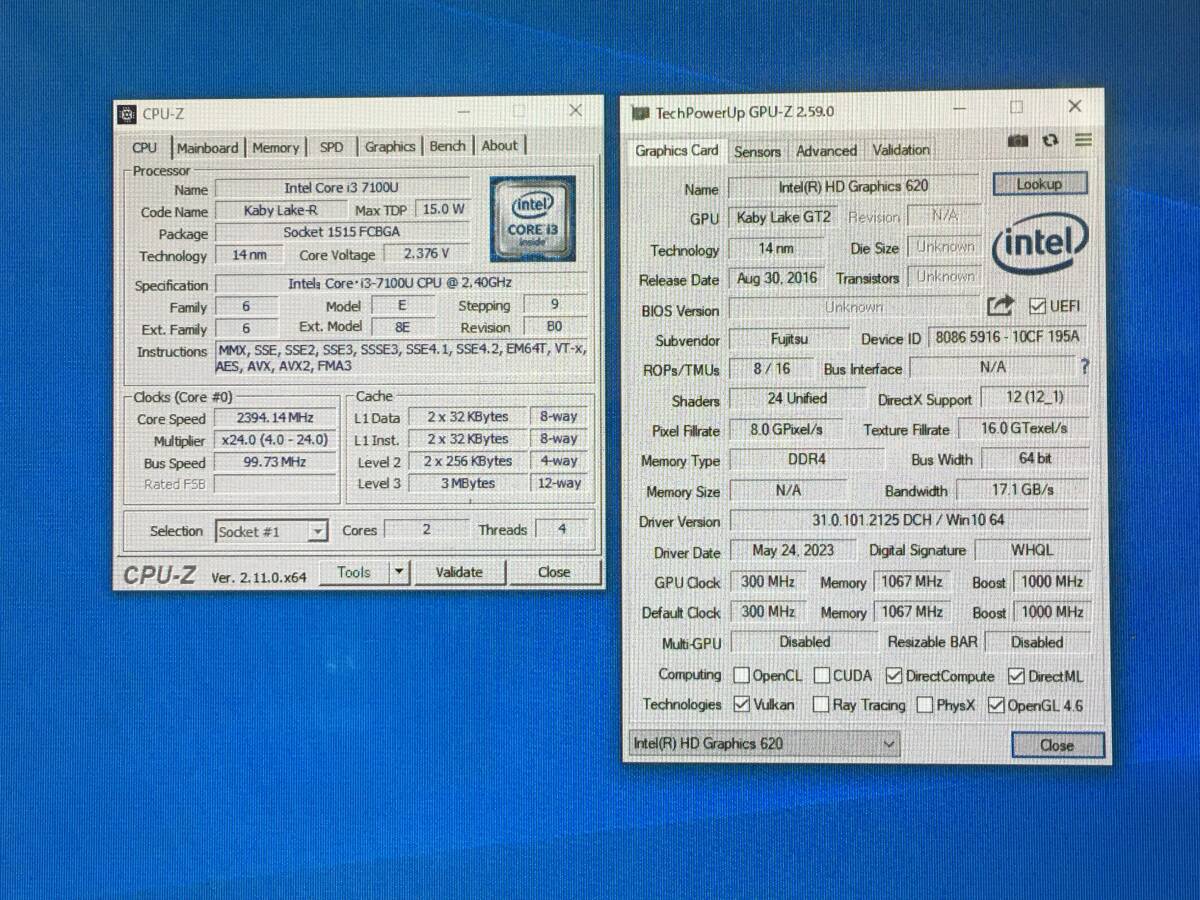Click the GPU-Z screenshot camera icon
Viewport: 1200px width, 900px height.
point(1018,141)
